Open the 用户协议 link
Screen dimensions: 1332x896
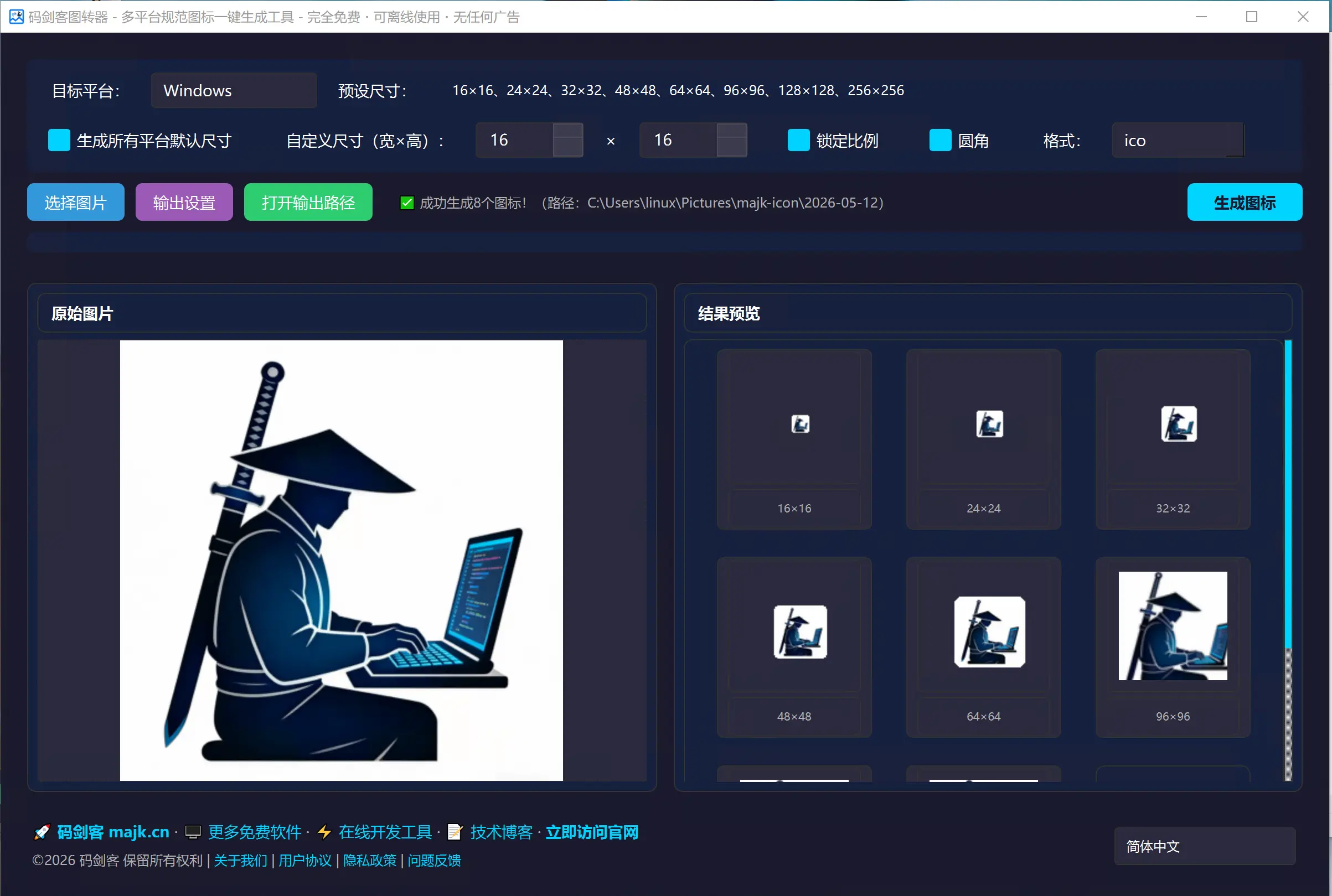tap(304, 860)
